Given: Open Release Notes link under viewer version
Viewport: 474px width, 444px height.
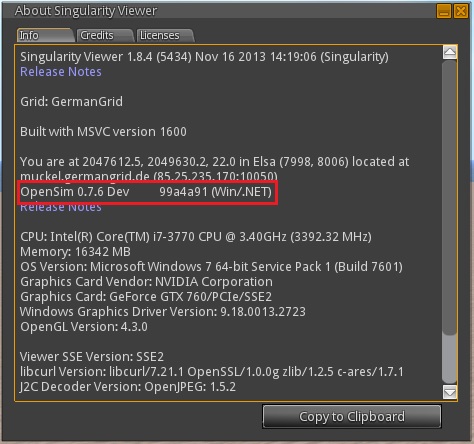Looking at the screenshot, I should (61, 72).
